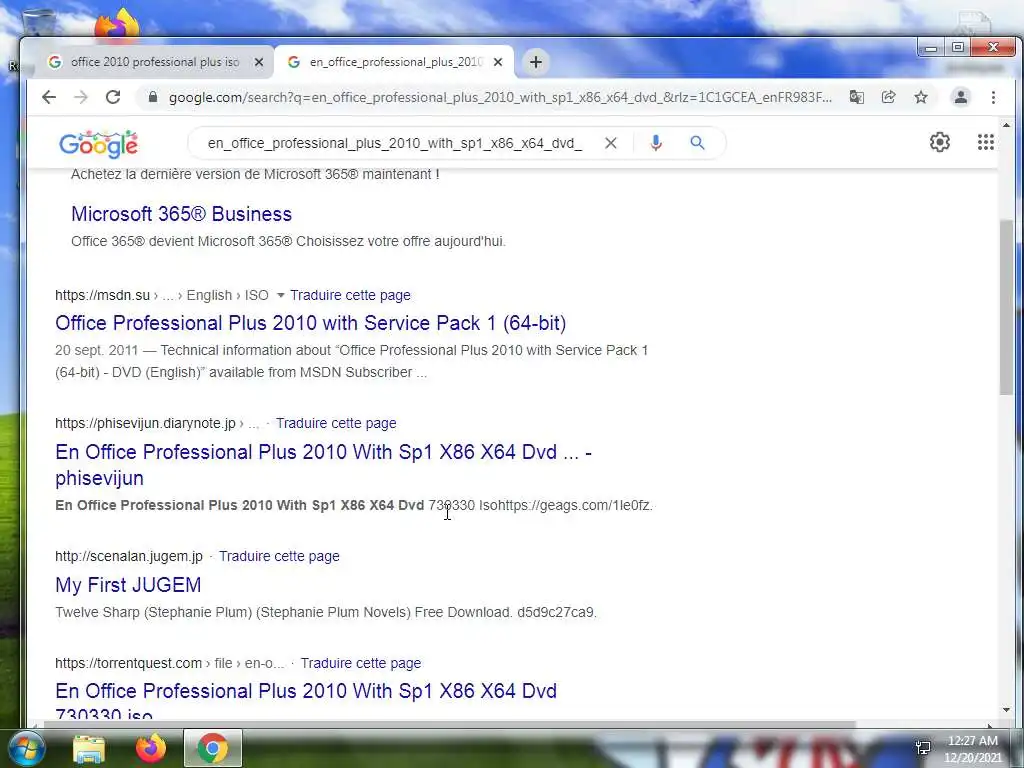Clear the Google search box
1024x768 pixels.
coord(611,143)
